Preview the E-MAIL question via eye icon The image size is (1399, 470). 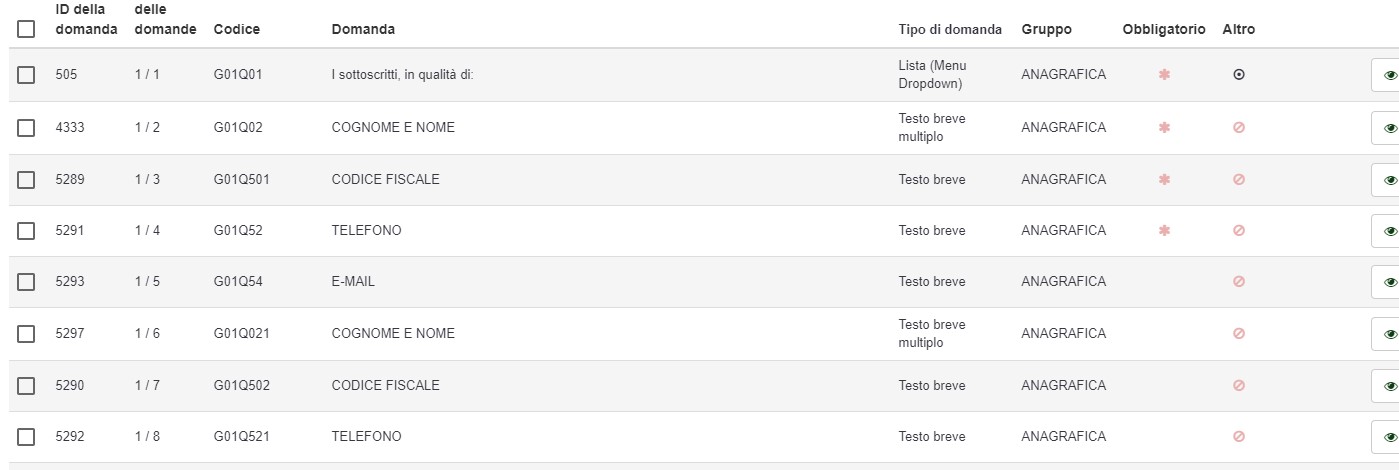tap(1389, 283)
